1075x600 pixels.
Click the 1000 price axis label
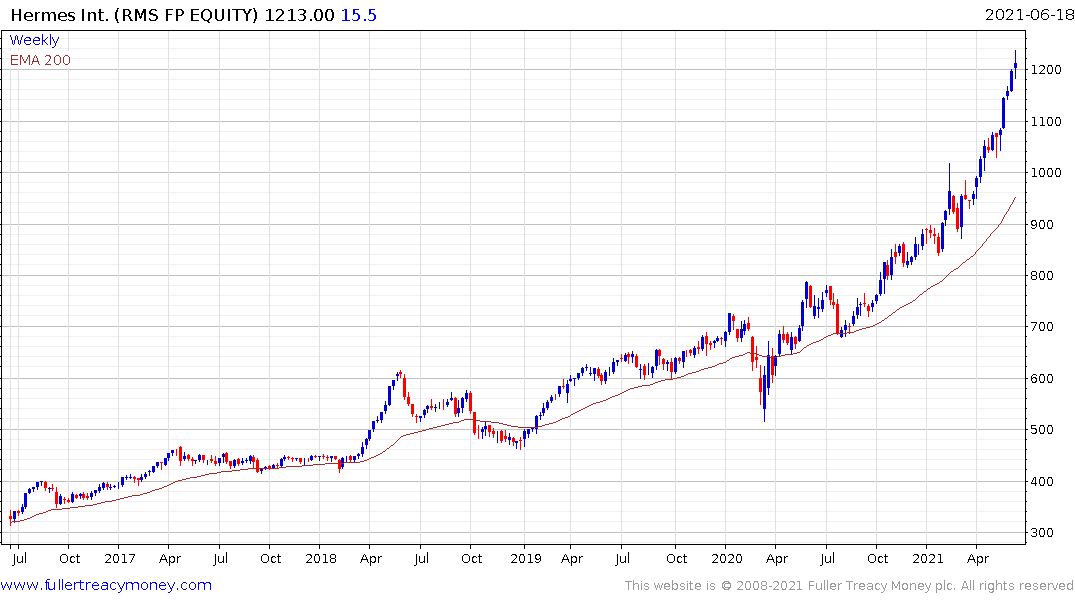point(1046,173)
